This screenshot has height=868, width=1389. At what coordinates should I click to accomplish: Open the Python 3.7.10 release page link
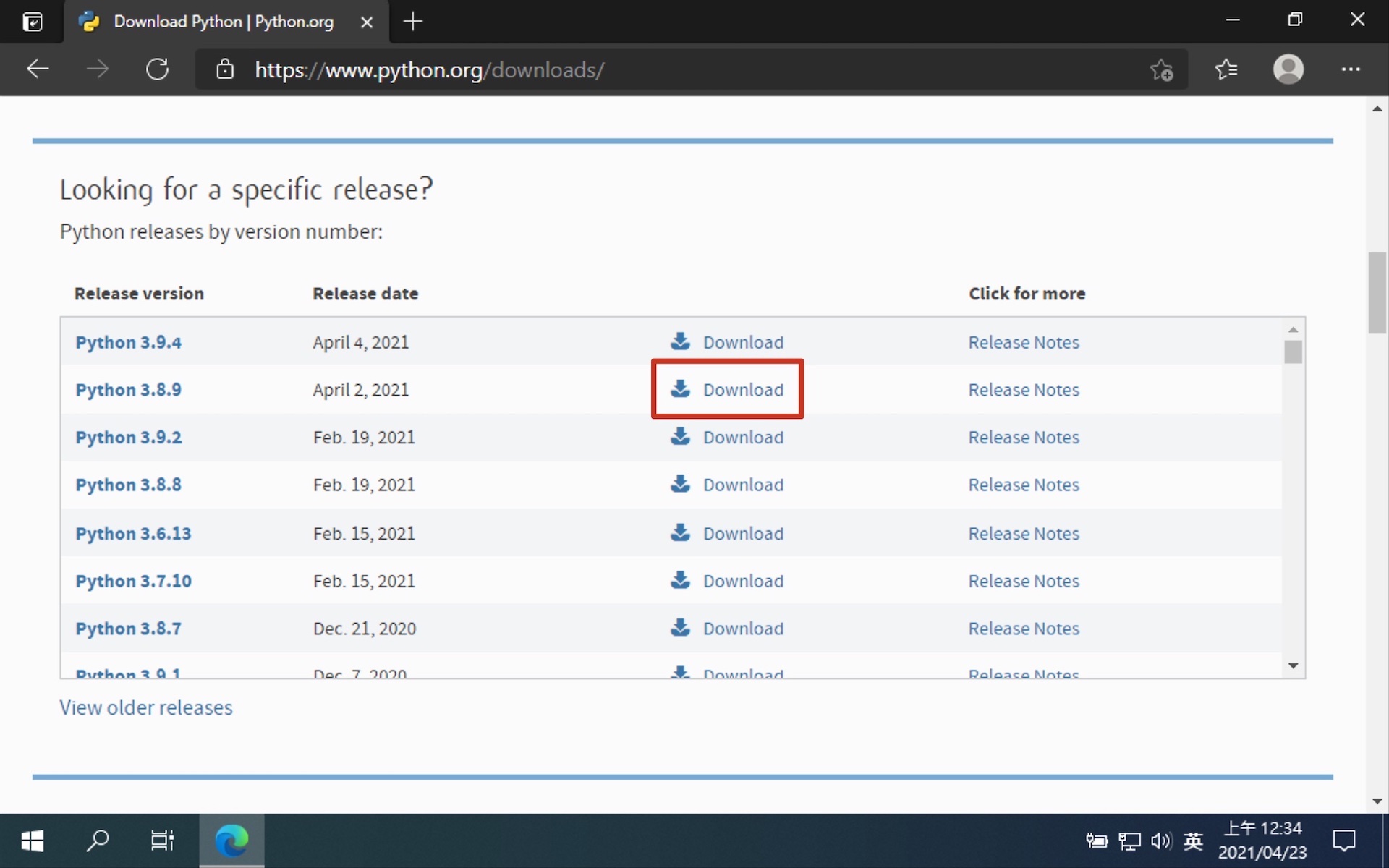pos(133,581)
